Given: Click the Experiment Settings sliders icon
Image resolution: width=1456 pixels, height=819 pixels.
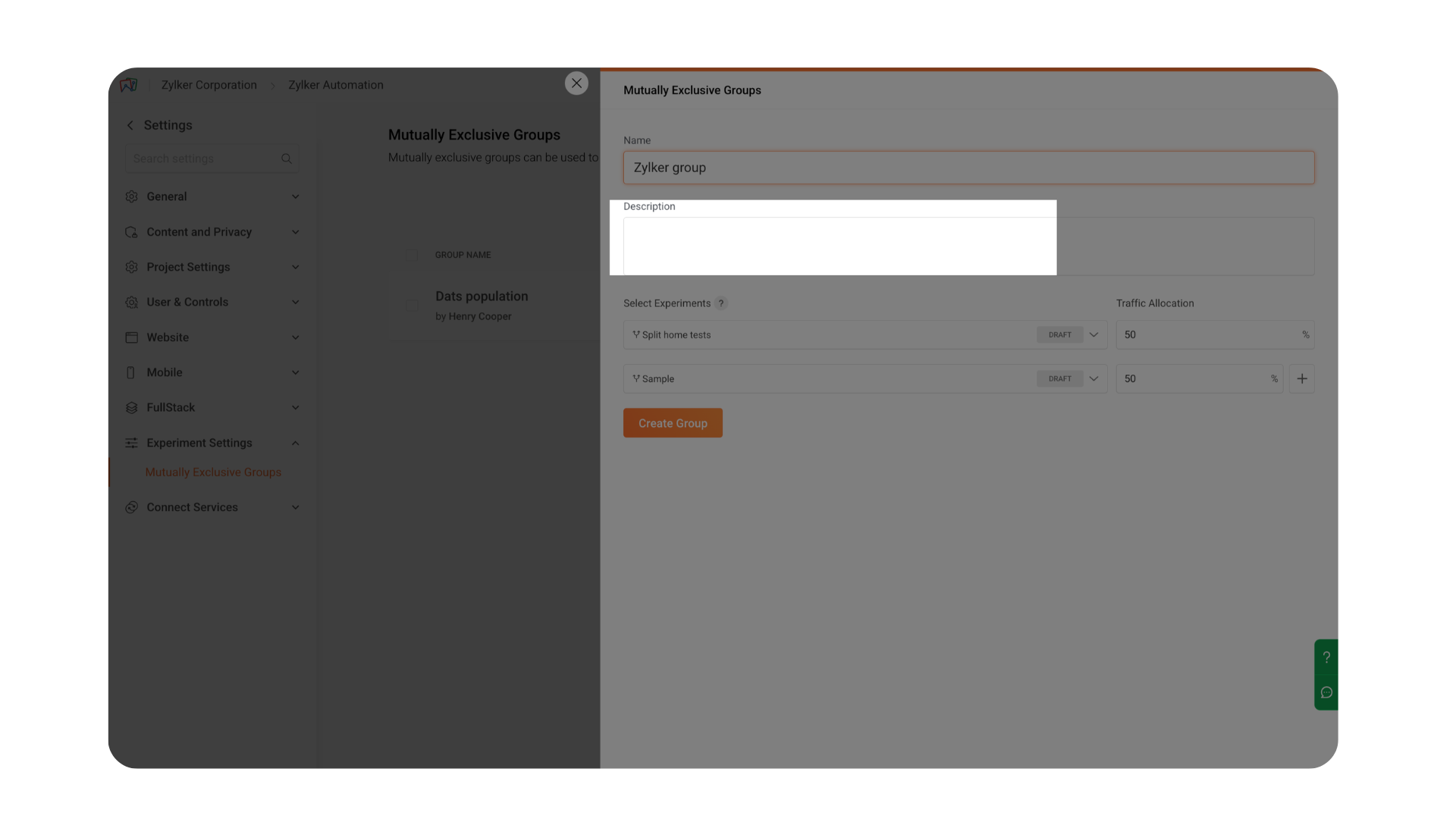Looking at the screenshot, I should (x=131, y=443).
